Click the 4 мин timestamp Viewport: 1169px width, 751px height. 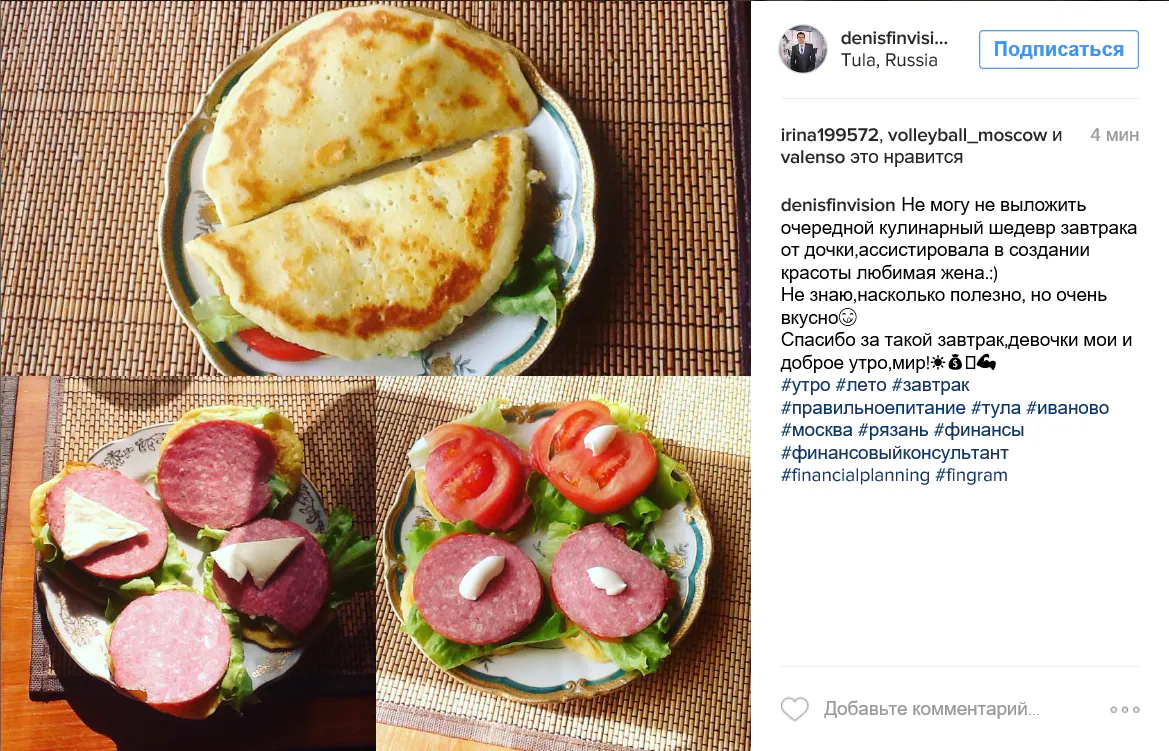pyautogui.click(x=1115, y=135)
